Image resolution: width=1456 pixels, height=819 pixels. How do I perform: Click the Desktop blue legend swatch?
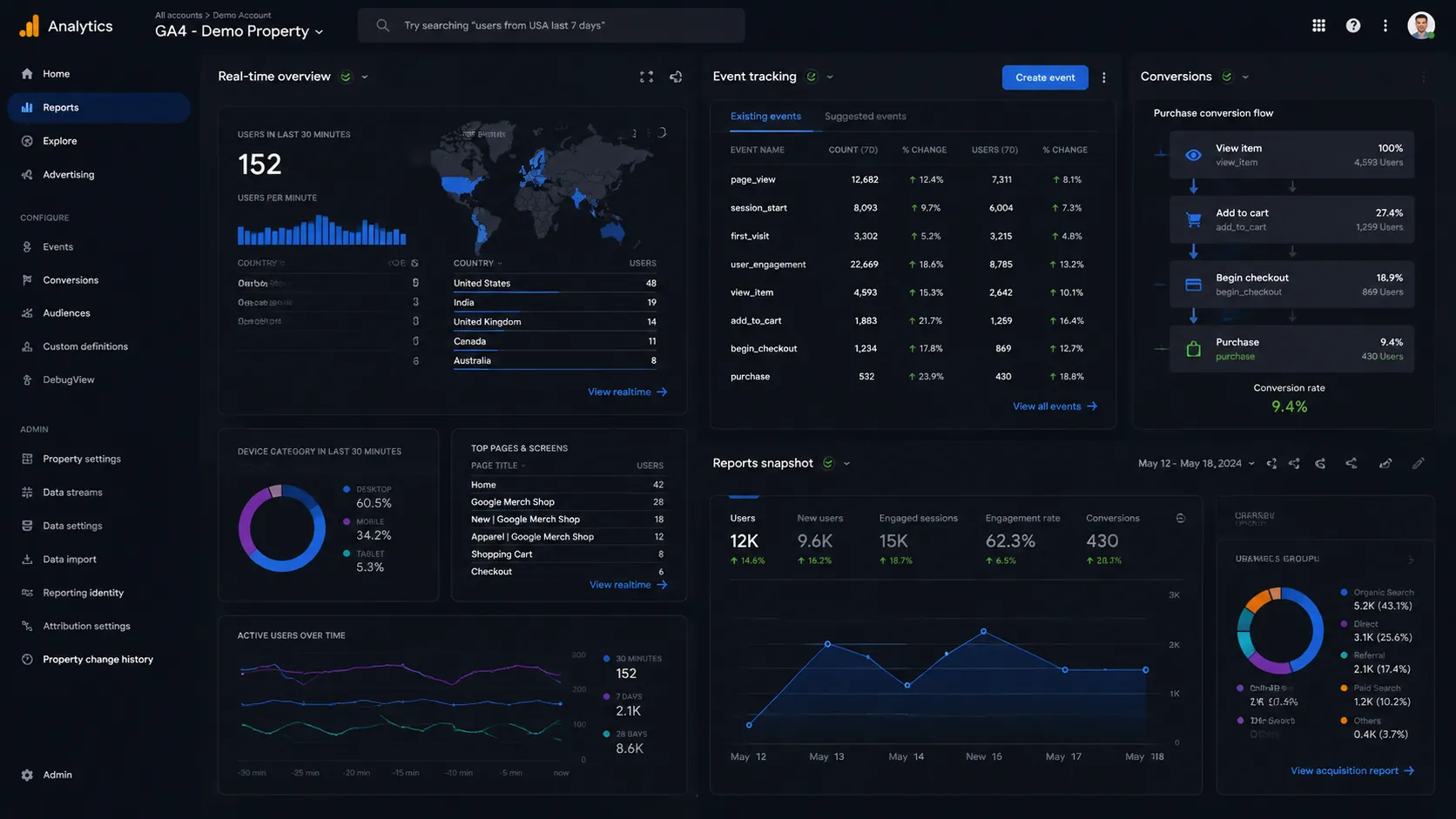coord(347,489)
